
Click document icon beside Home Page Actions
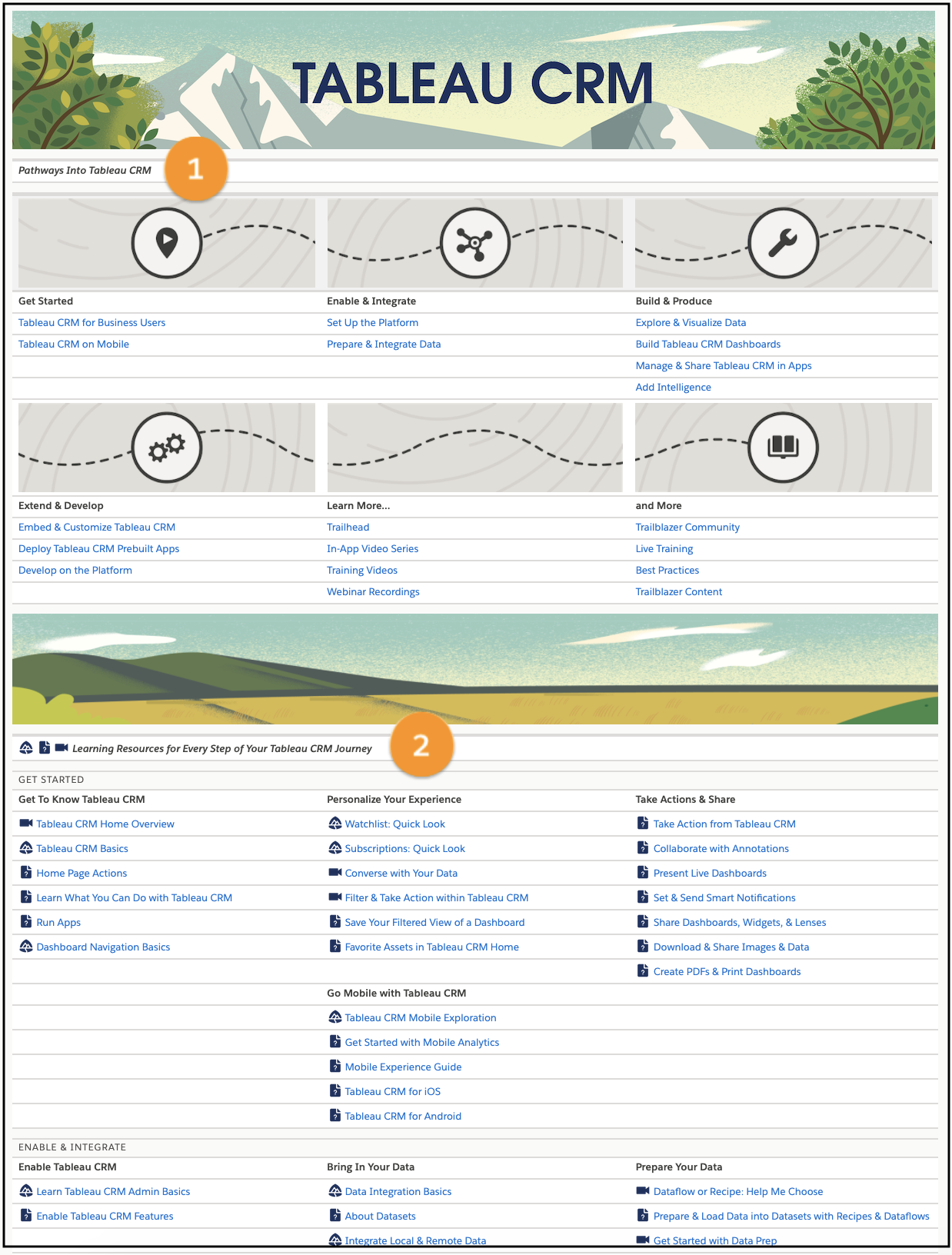(26, 873)
